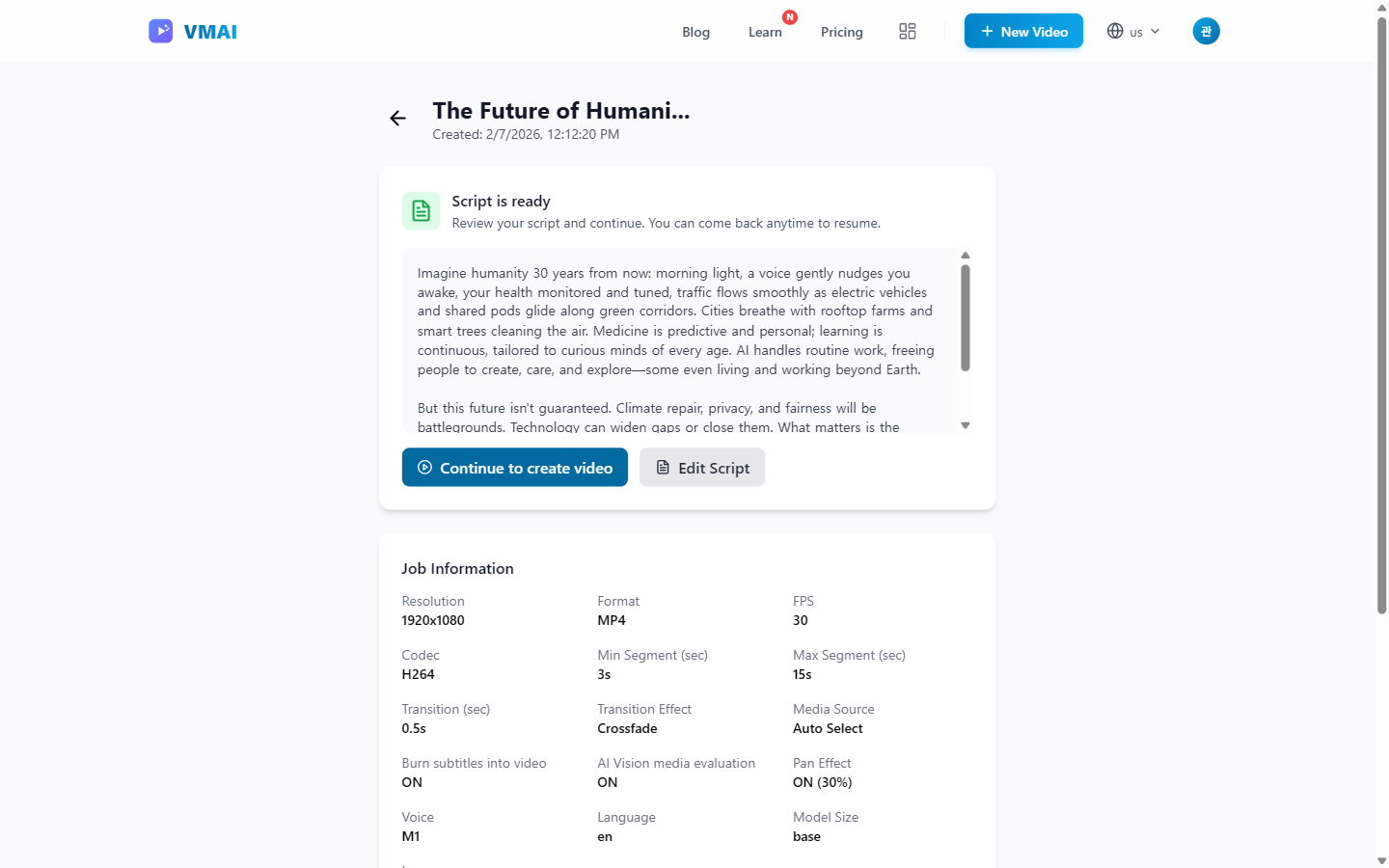Click the edit pencil icon on Edit Script
1389x868 pixels.
point(662,467)
